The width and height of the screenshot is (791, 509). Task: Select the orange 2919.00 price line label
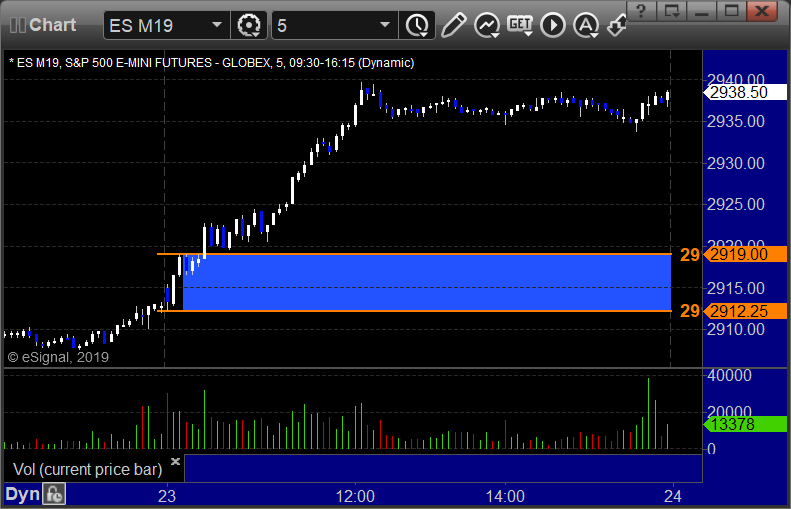pos(746,254)
